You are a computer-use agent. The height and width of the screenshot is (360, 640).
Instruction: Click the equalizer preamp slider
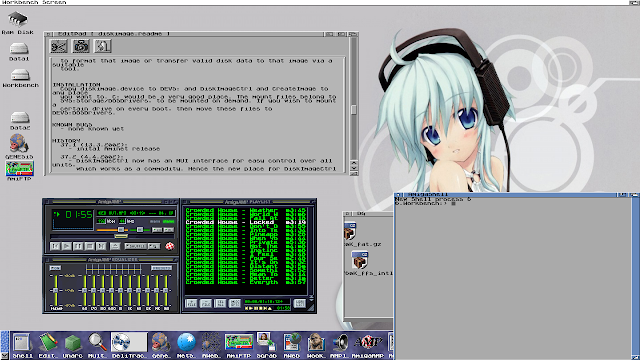pos(56,290)
